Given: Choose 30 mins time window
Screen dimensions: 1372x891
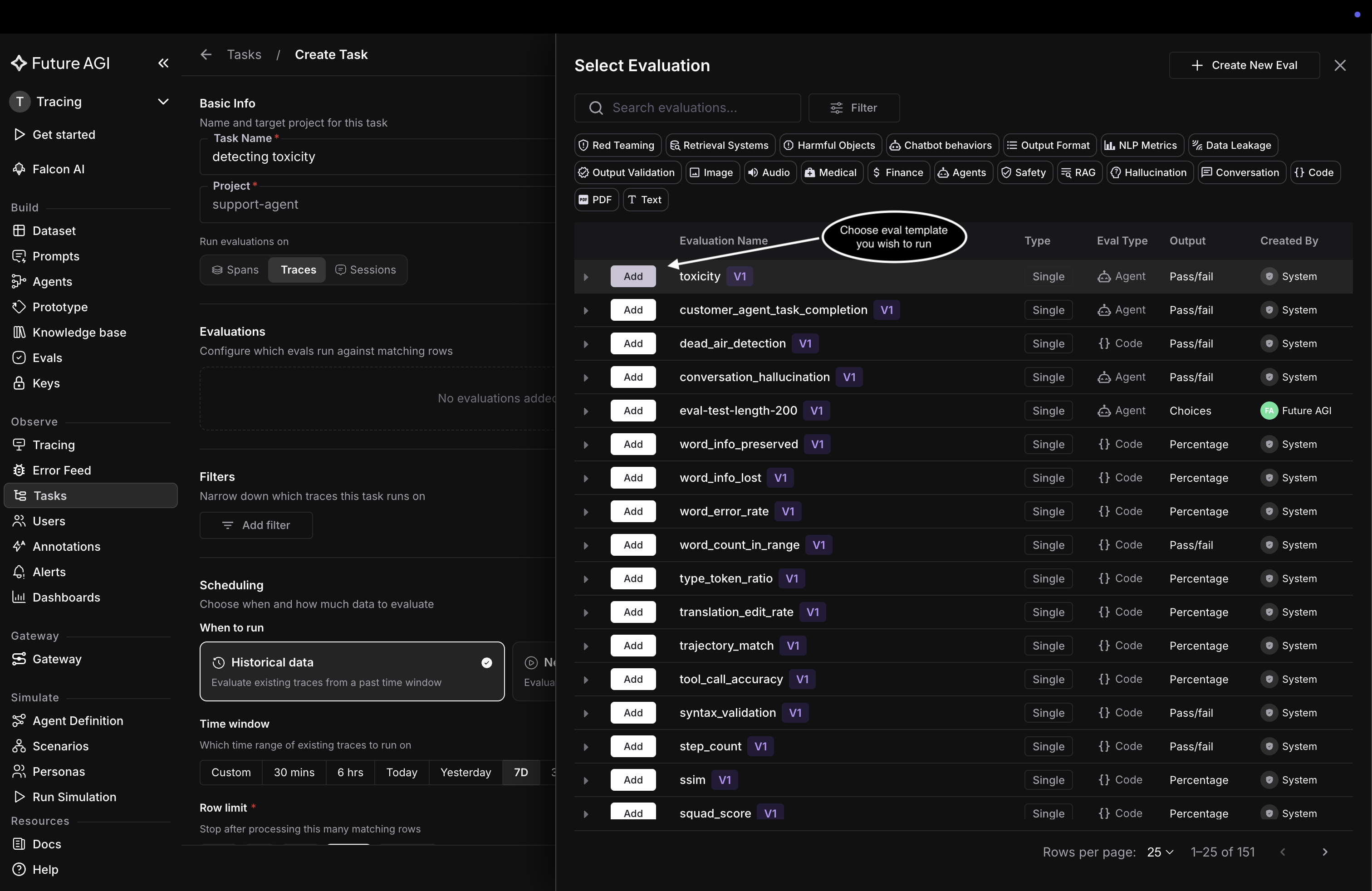Looking at the screenshot, I should point(294,772).
